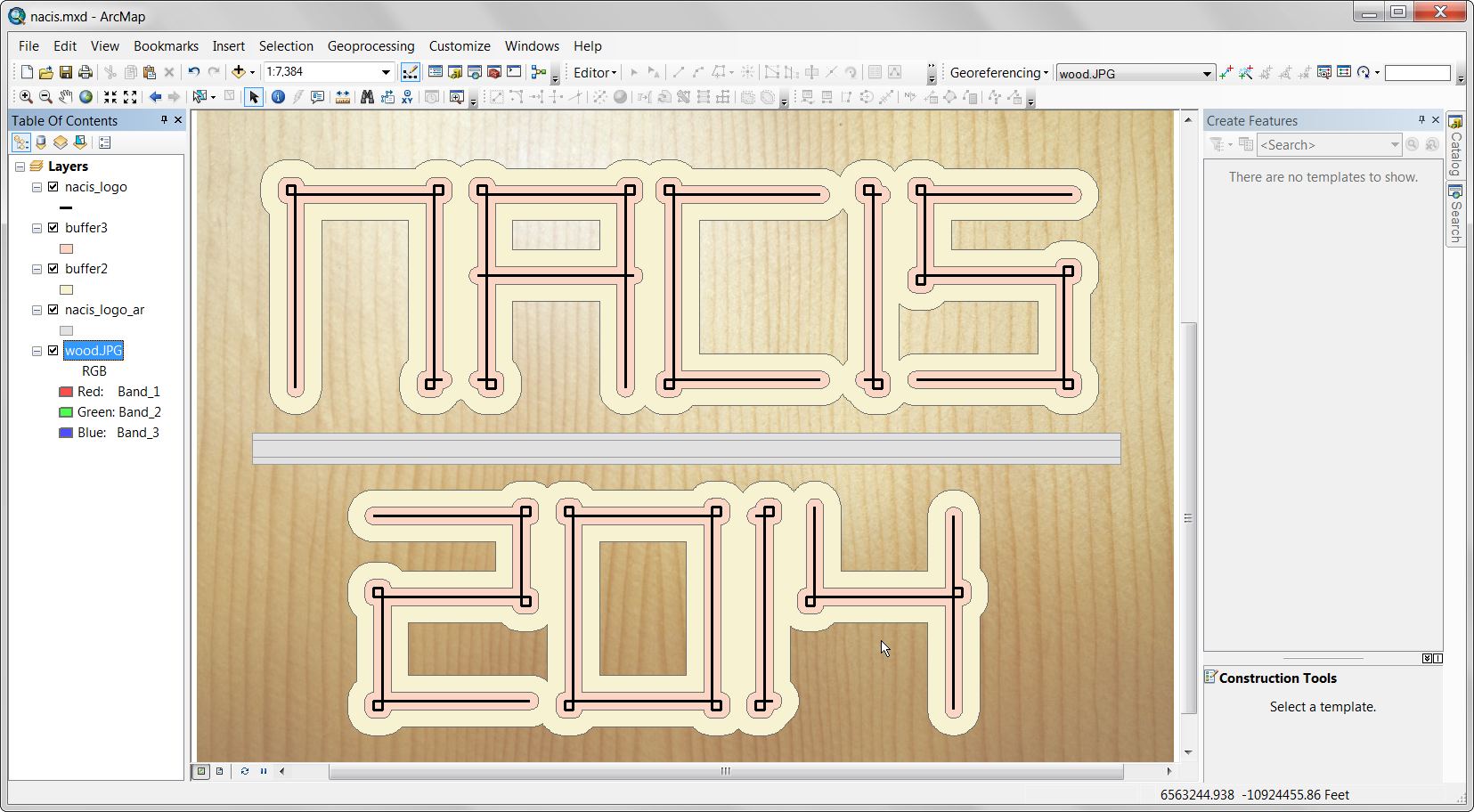
Task: Open the File menu
Action: tap(29, 46)
